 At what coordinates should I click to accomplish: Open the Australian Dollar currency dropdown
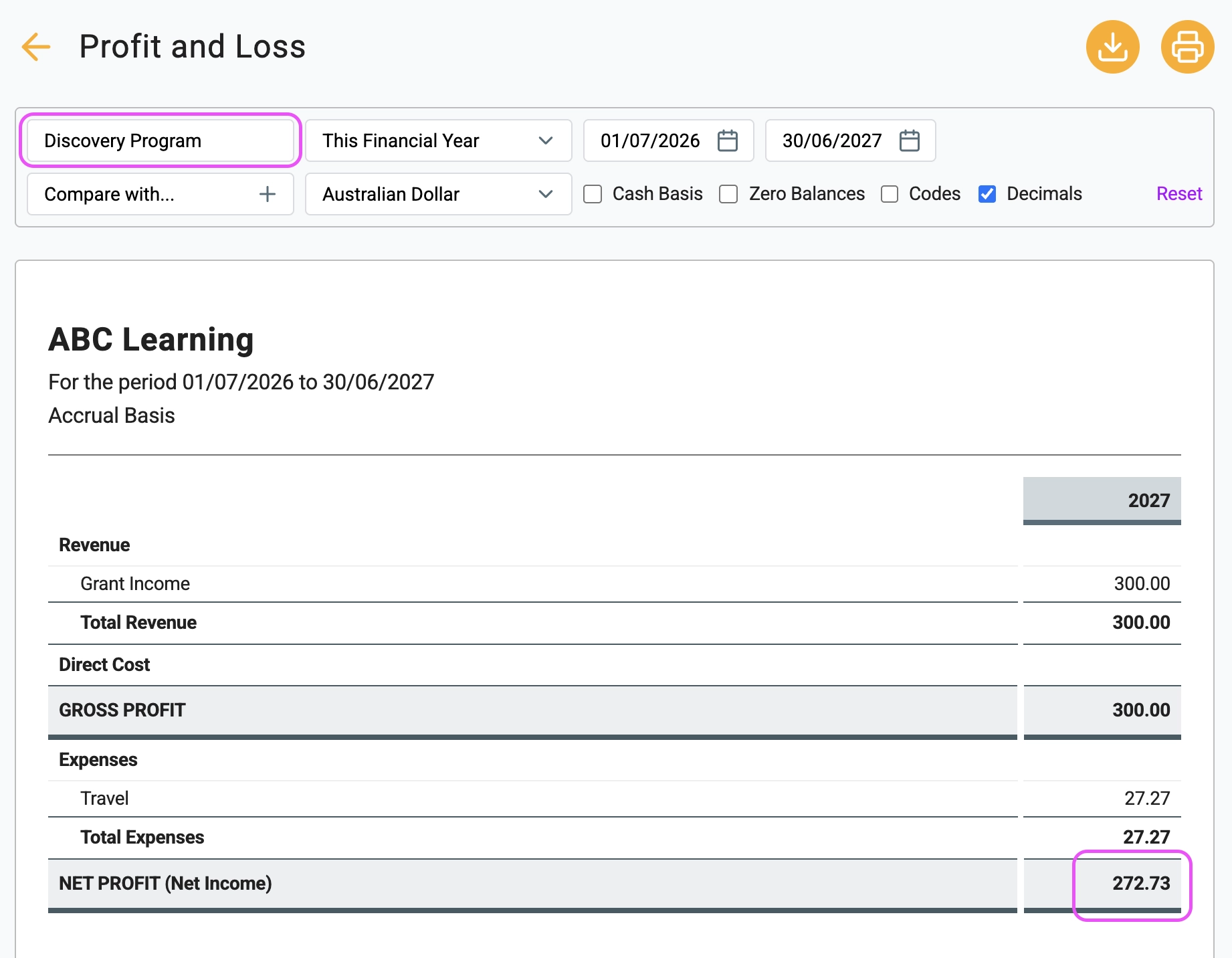click(439, 194)
